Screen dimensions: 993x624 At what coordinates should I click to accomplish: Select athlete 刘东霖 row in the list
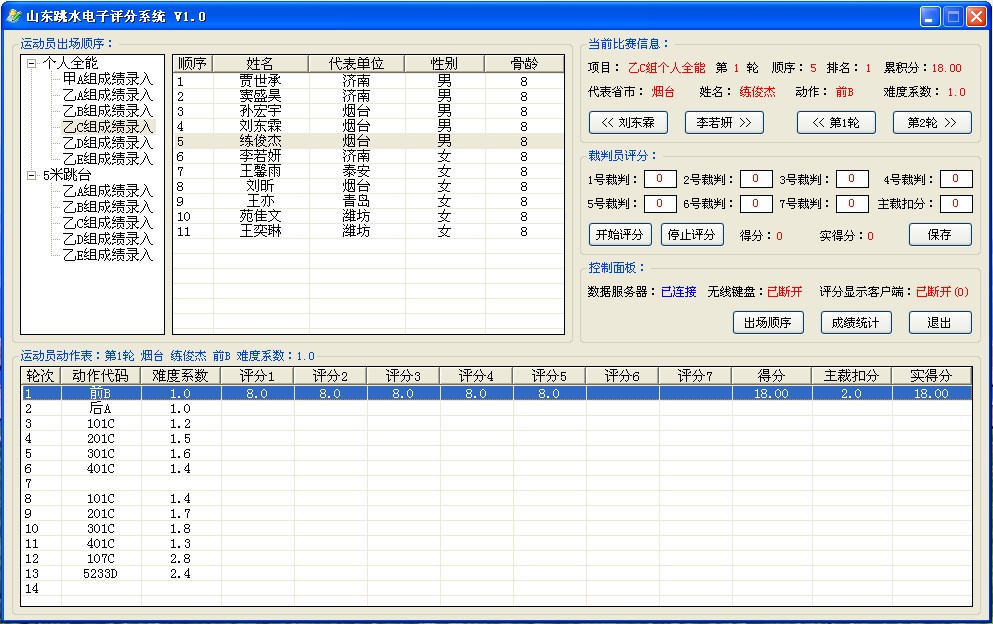tap(369, 126)
